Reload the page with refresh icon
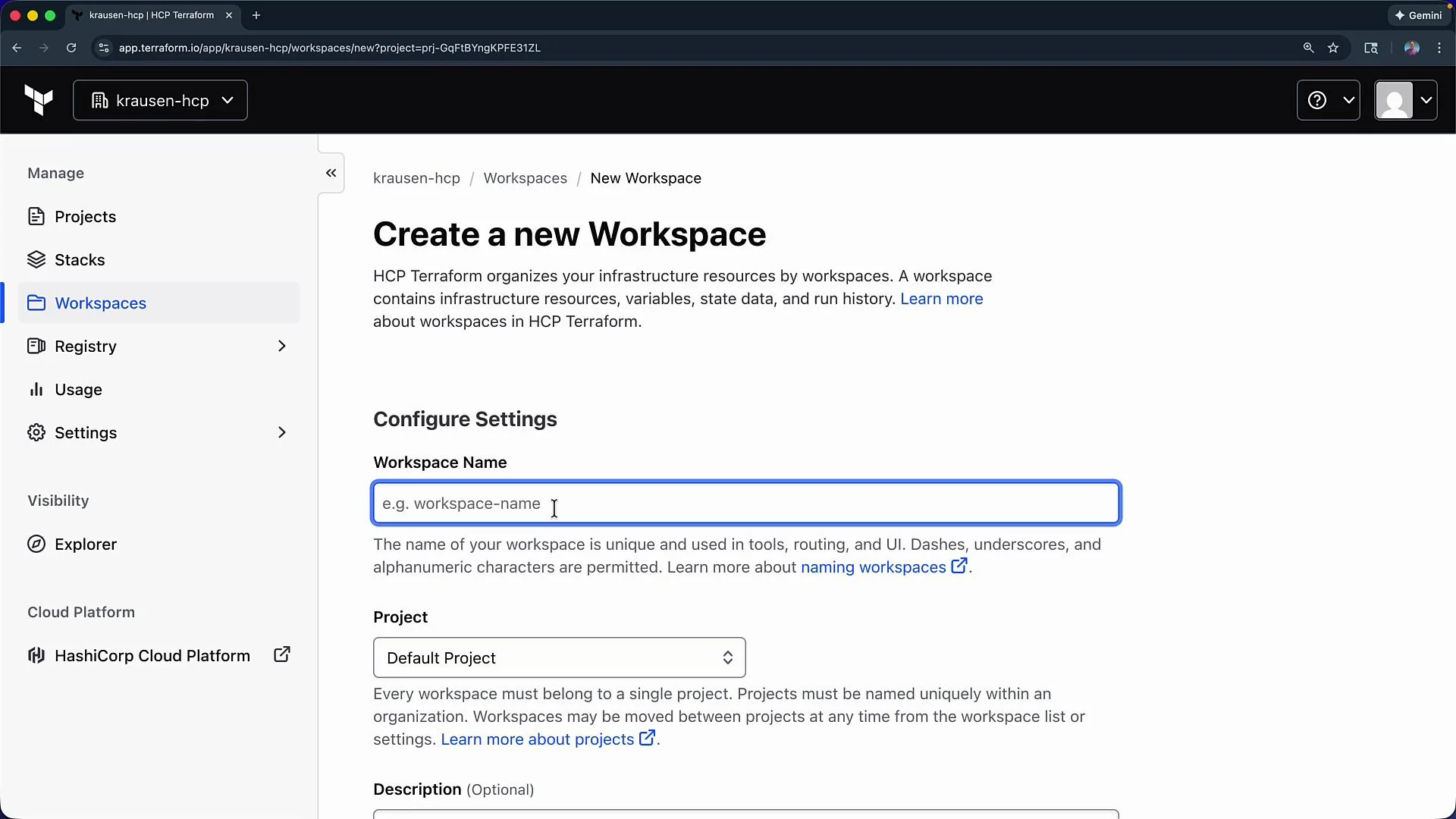 click(71, 48)
